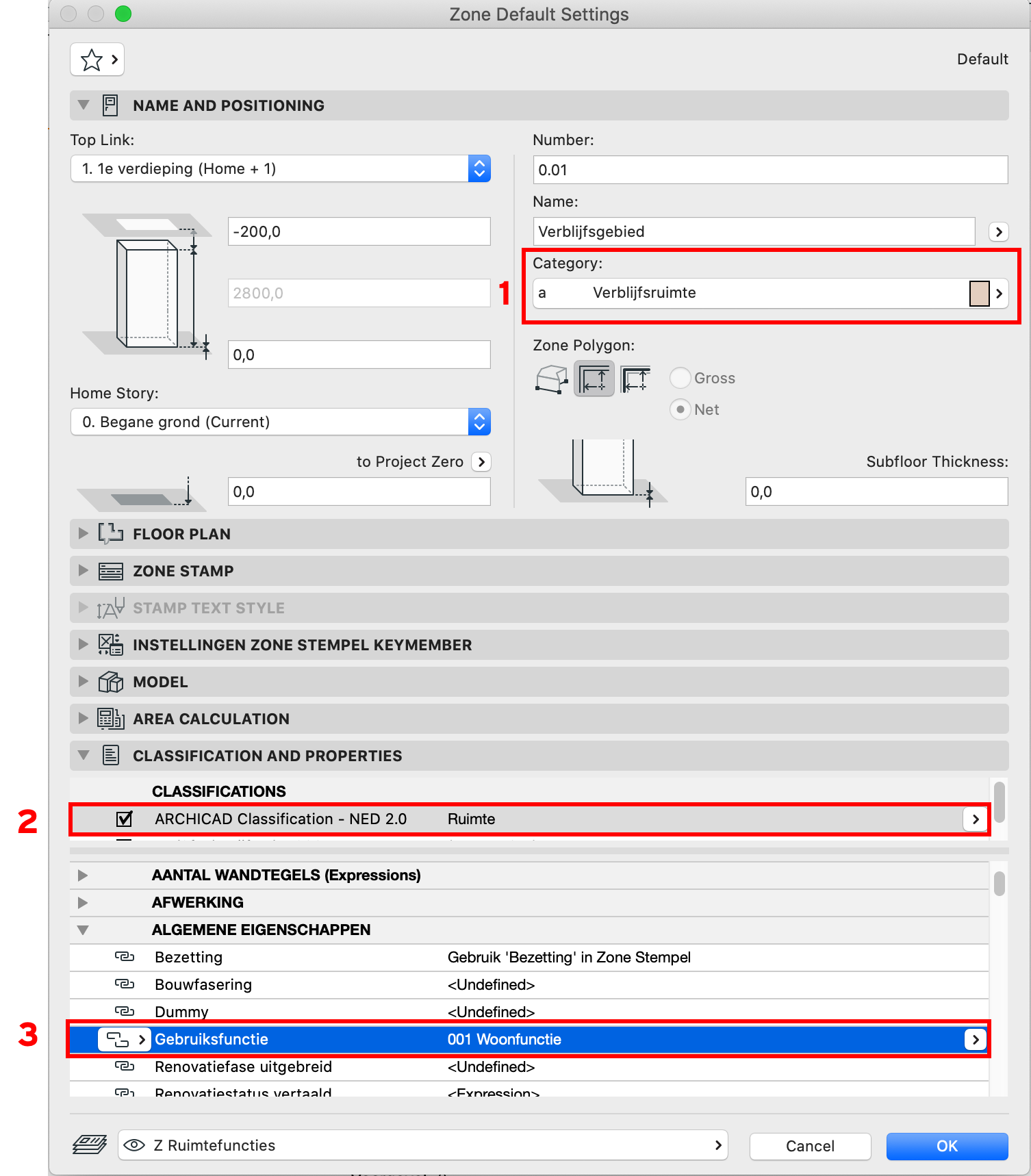
Task: Click the Name field Verblijfsgebied
Action: pyautogui.click(x=754, y=231)
